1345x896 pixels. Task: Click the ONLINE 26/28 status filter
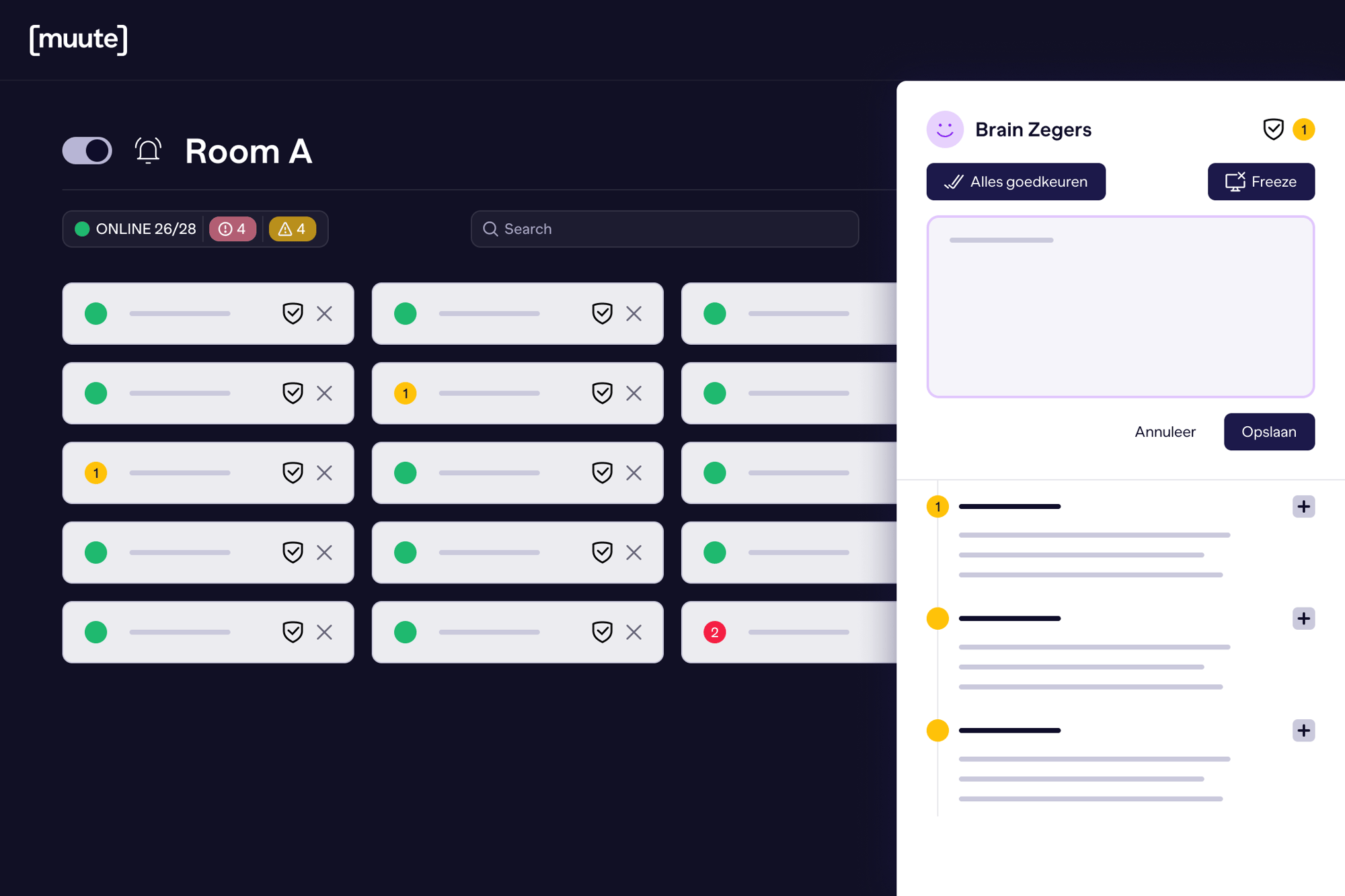(137, 229)
